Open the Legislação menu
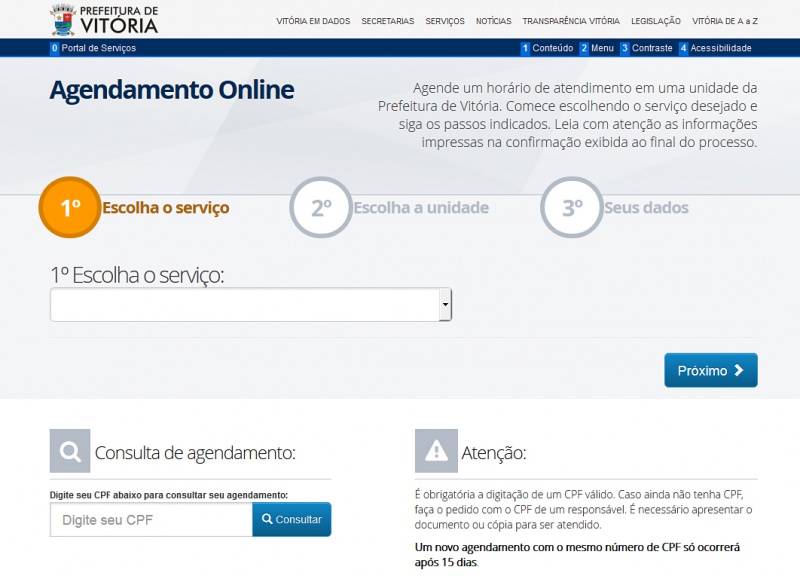The image size is (800, 576). coord(656,21)
